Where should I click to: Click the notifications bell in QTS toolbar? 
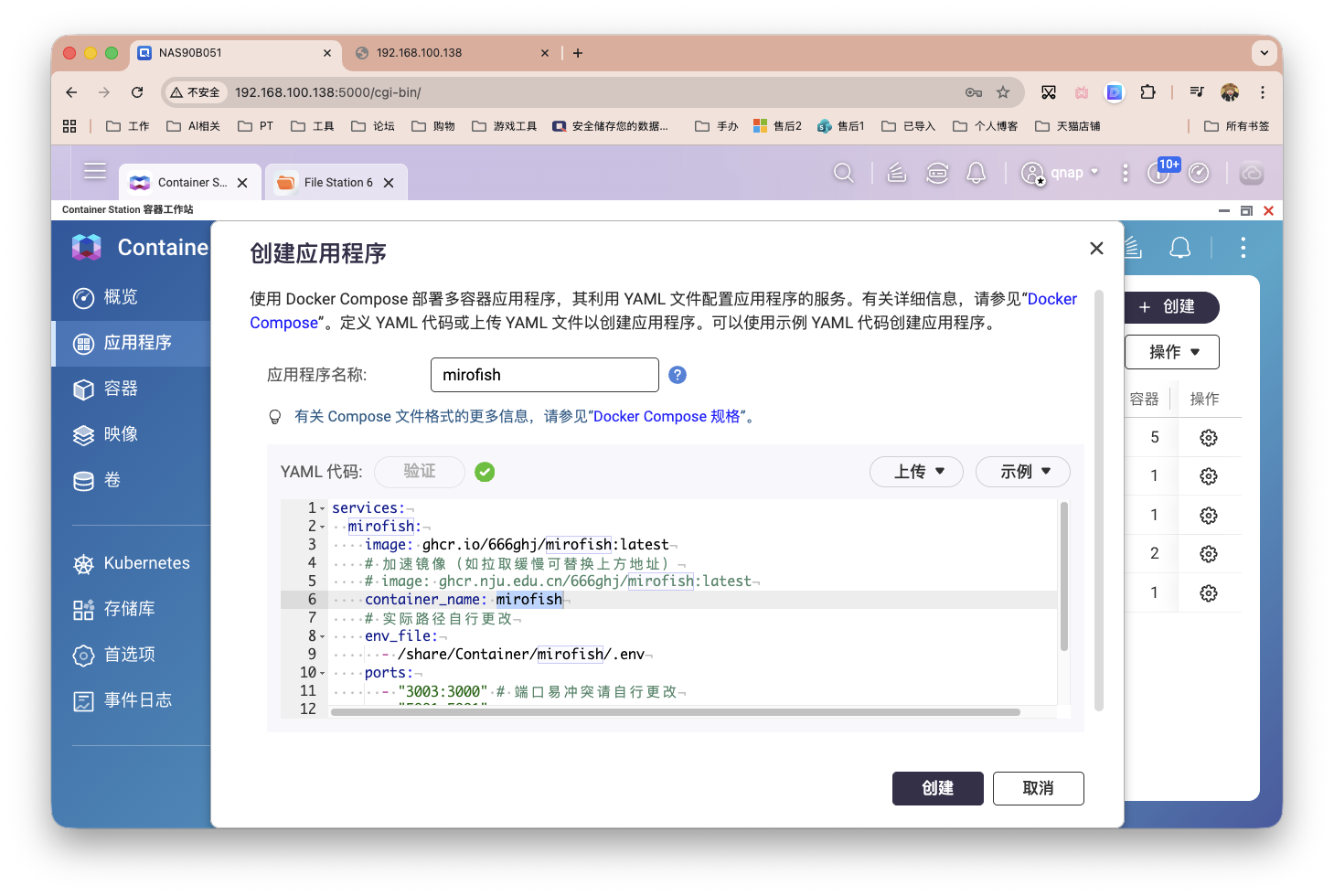tap(976, 173)
